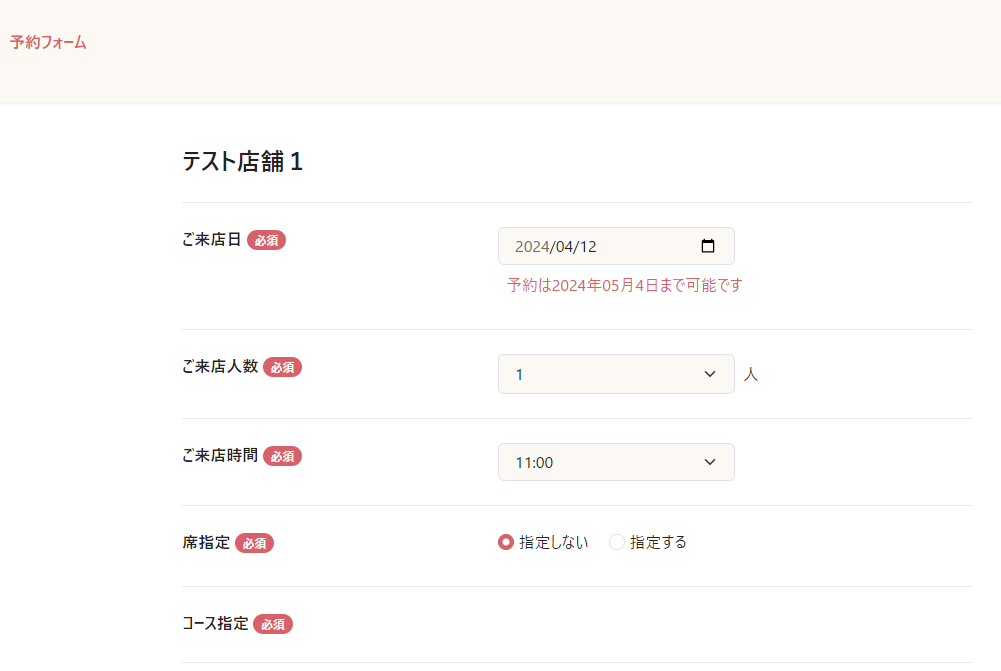This screenshot has height=671, width=1001.
Task: Expand the ご来店人数 dropdown
Action: tap(615, 374)
